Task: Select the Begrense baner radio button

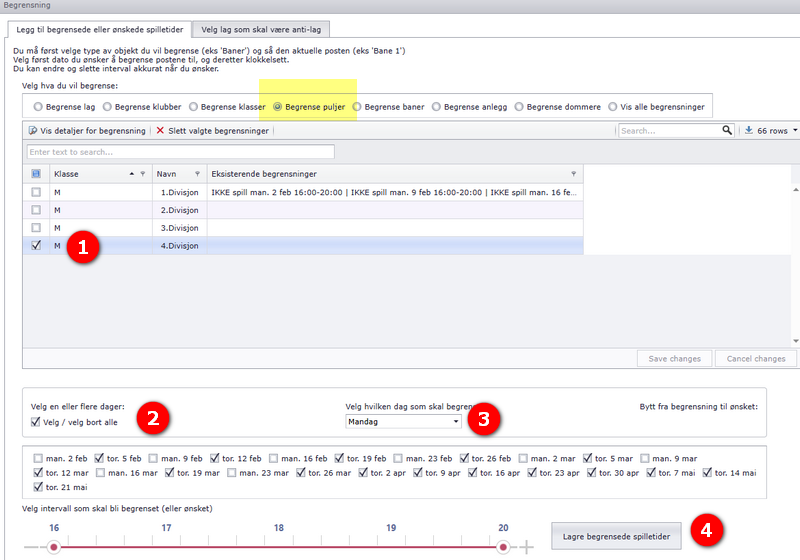Action: (x=357, y=107)
